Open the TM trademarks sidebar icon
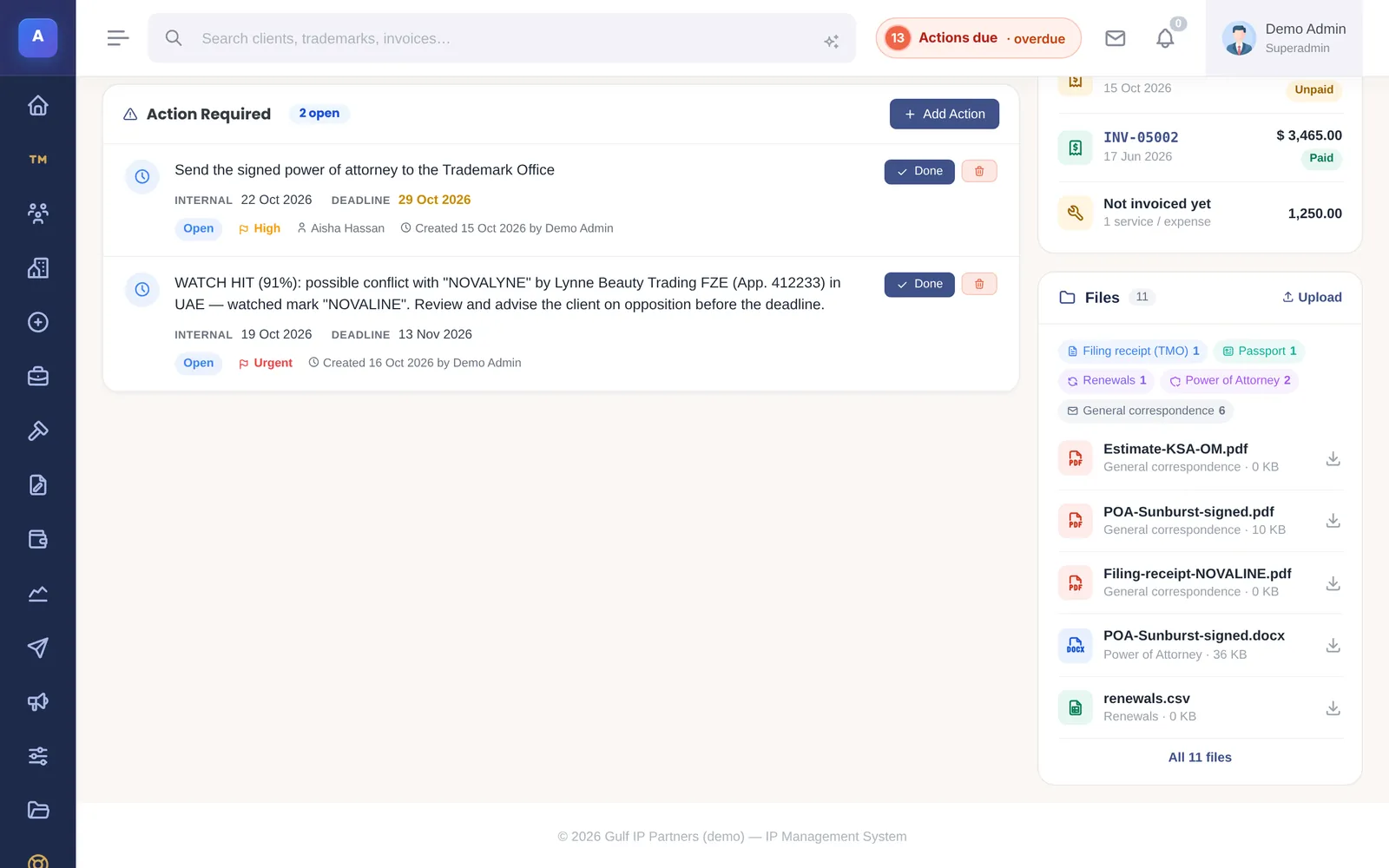The height and width of the screenshot is (868, 1389). pyautogui.click(x=37, y=160)
